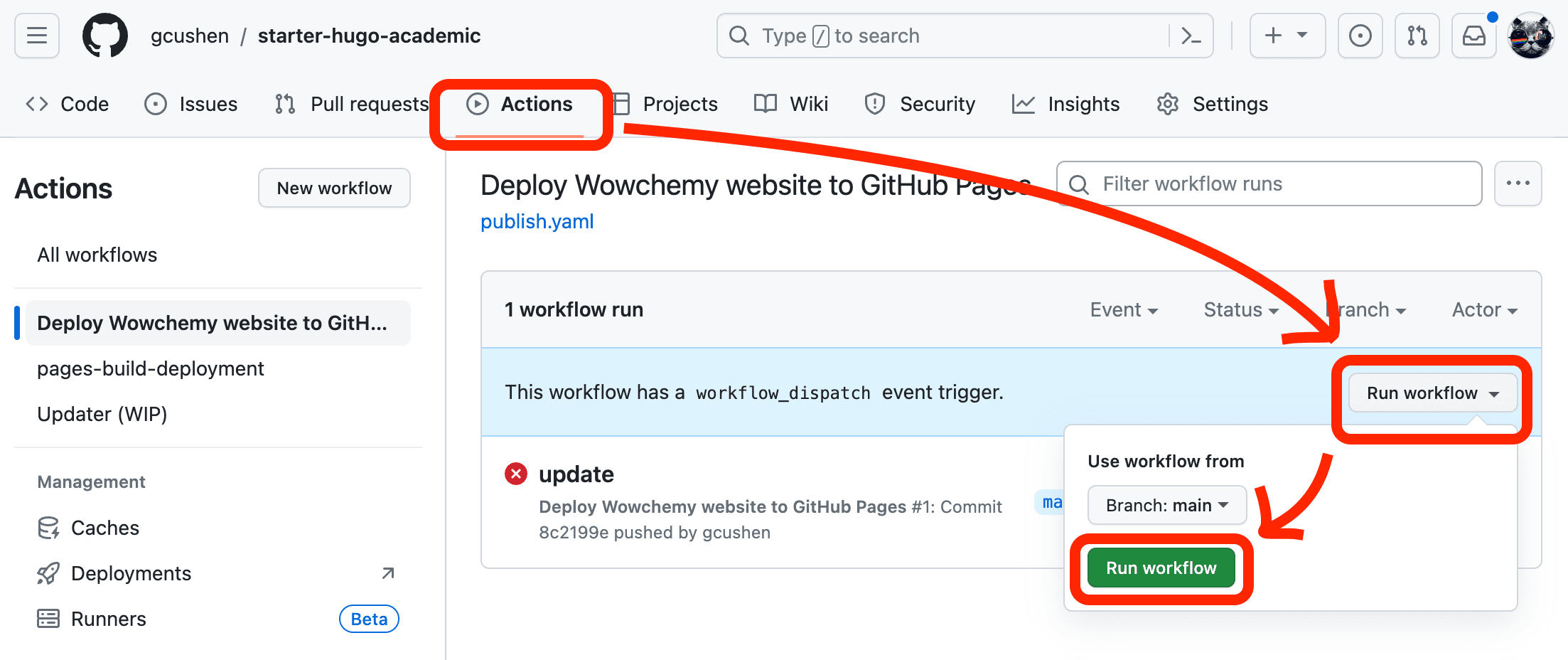This screenshot has width=1568, height=660.
Task: Switch to the Issues tab
Action: (x=190, y=104)
